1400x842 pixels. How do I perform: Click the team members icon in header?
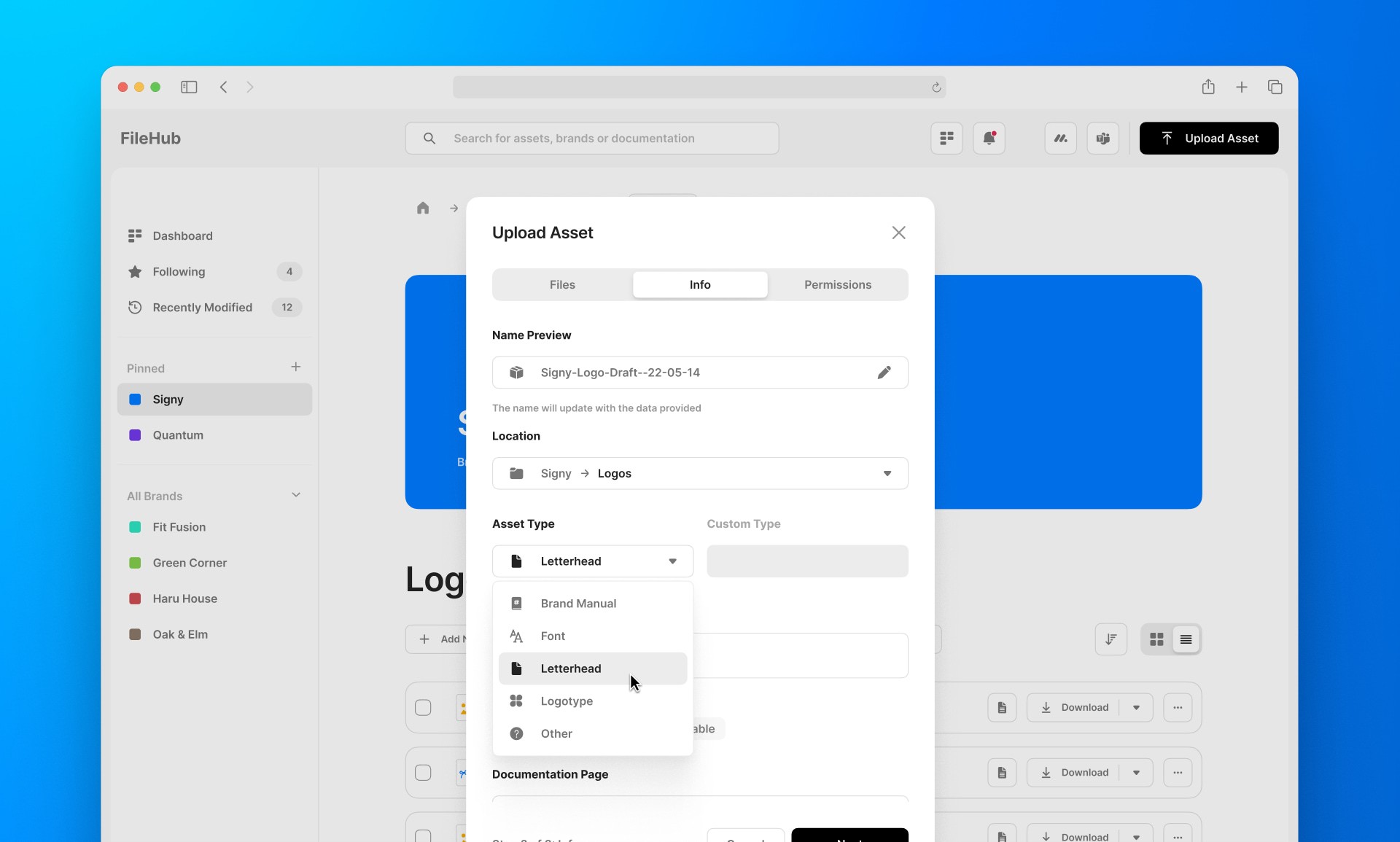[1102, 138]
